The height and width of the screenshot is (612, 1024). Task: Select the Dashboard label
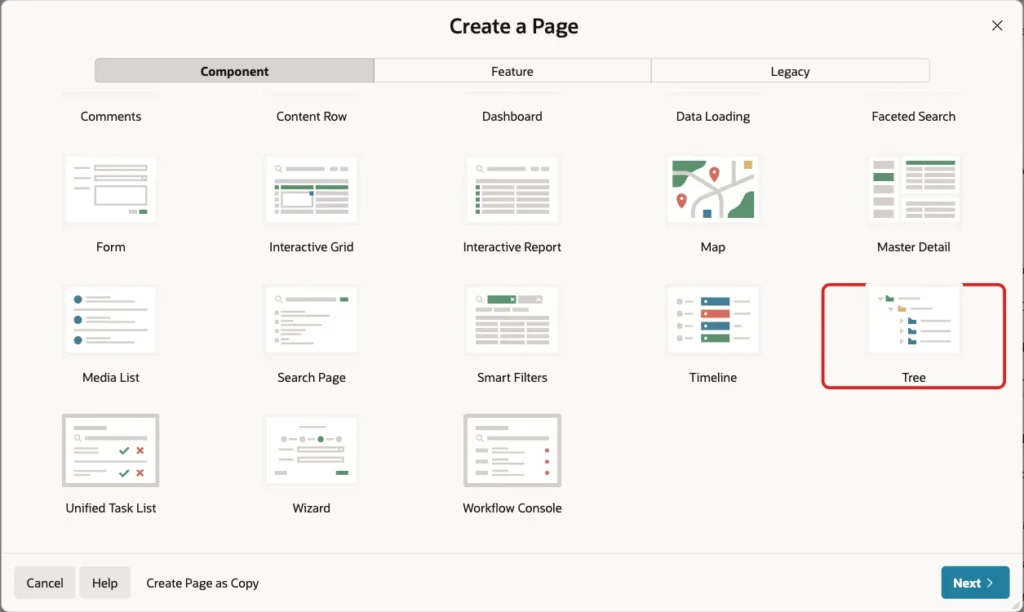click(x=512, y=116)
